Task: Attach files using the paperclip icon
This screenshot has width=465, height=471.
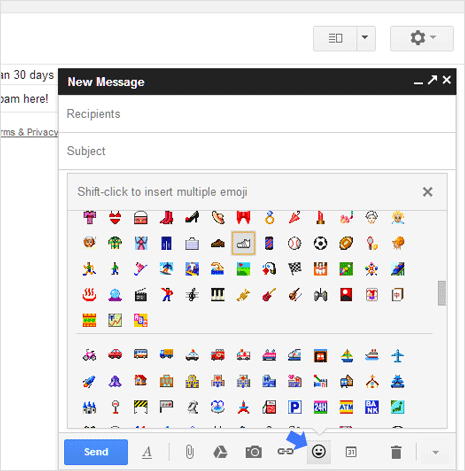Action: click(189, 452)
